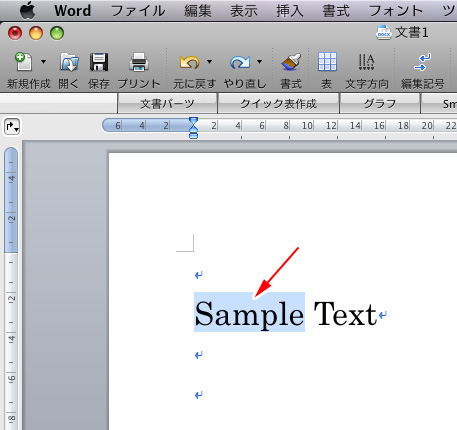Screen dimensions: 457x430
Task: Click the indent marker on the horizontal ruler
Action: point(193,128)
